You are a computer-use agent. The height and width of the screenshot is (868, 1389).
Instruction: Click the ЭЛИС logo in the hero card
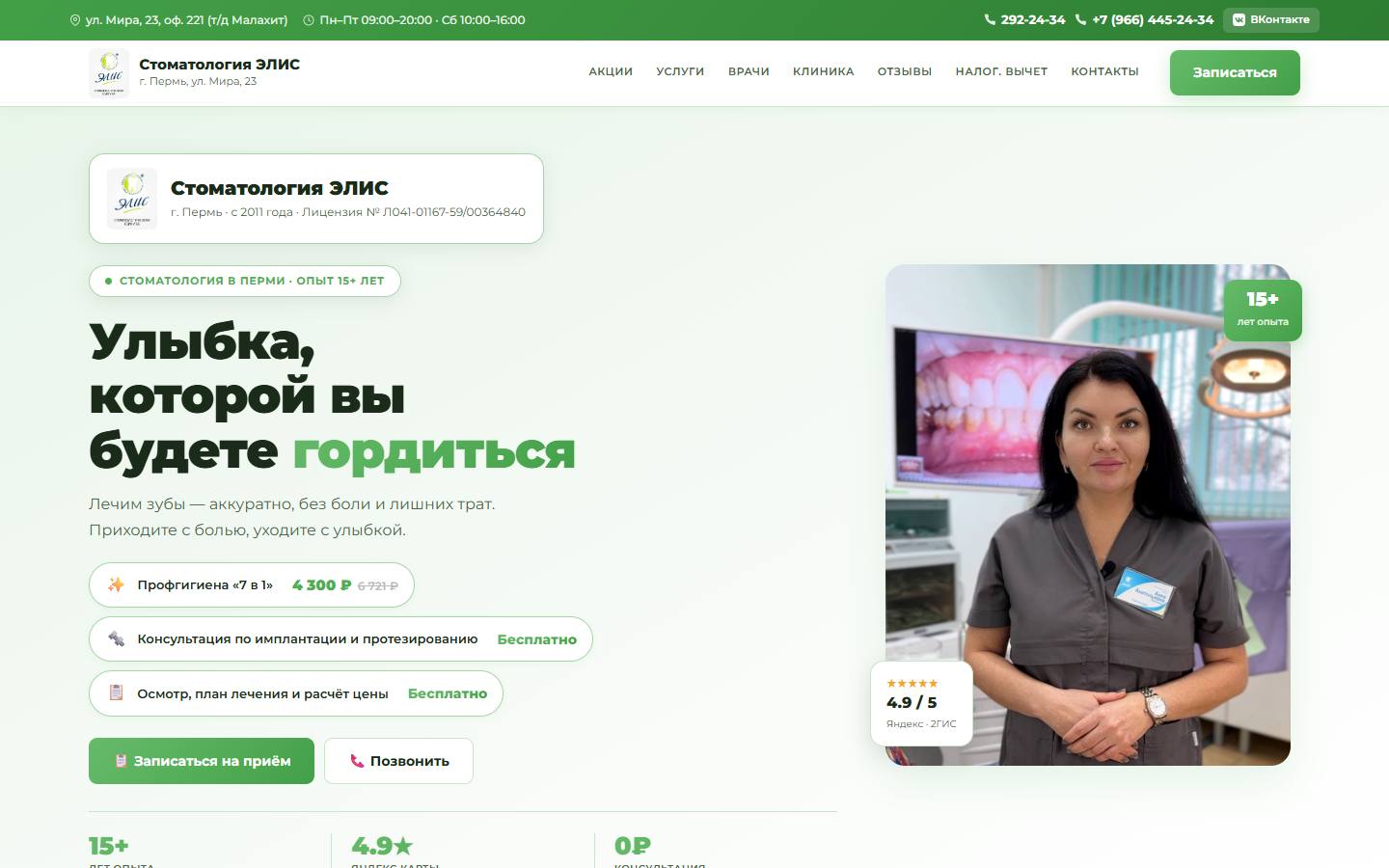(132, 198)
